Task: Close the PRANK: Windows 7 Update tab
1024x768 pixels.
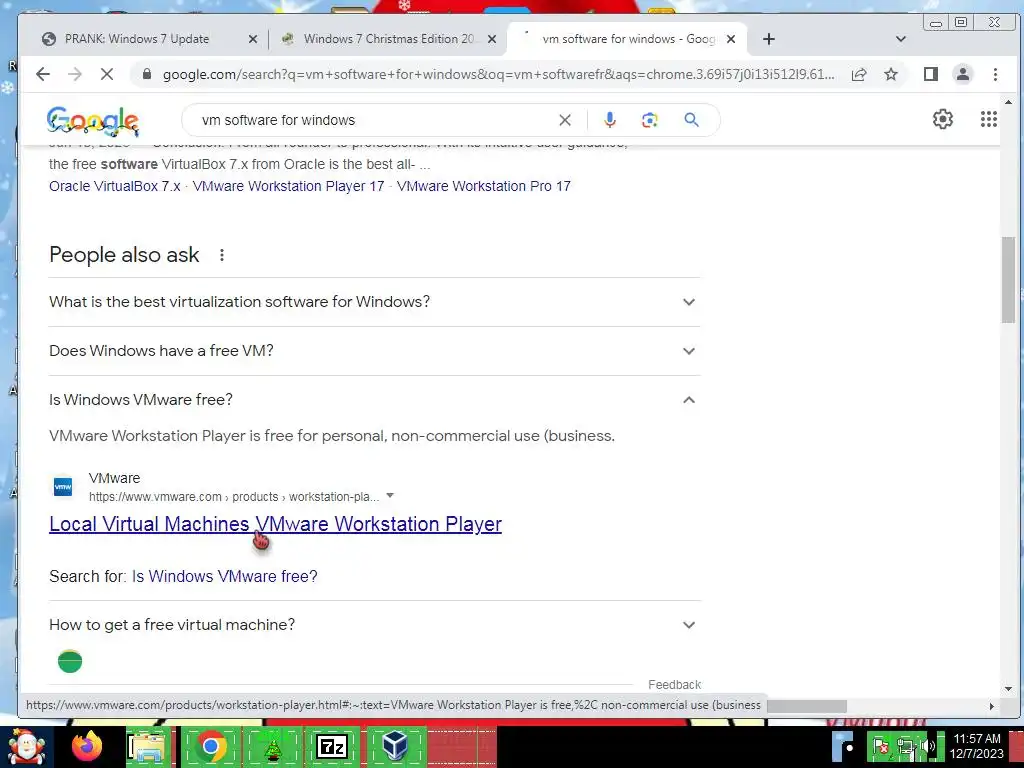Action: tap(253, 39)
